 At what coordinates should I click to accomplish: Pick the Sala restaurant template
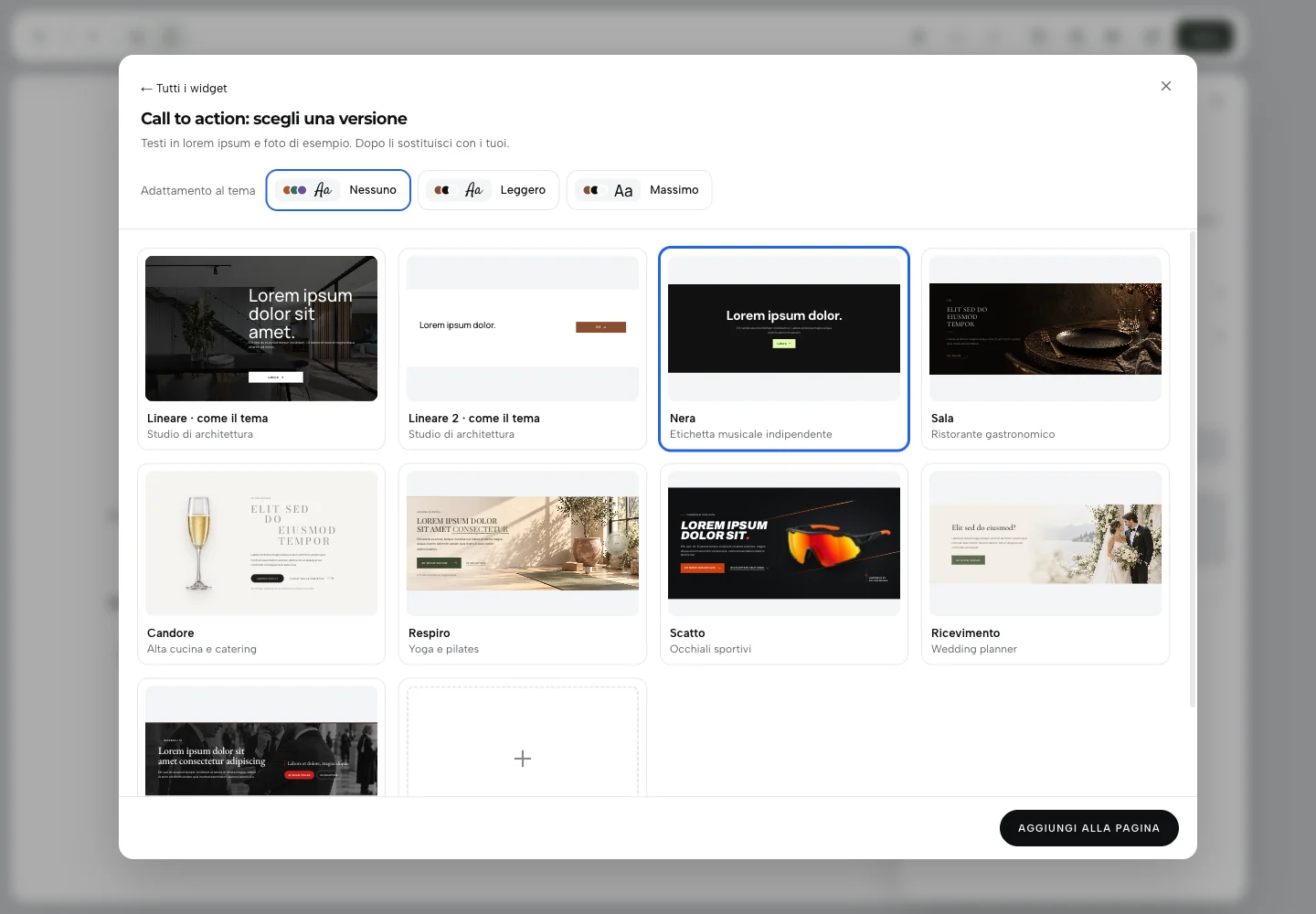click(x=1045, y=349)
